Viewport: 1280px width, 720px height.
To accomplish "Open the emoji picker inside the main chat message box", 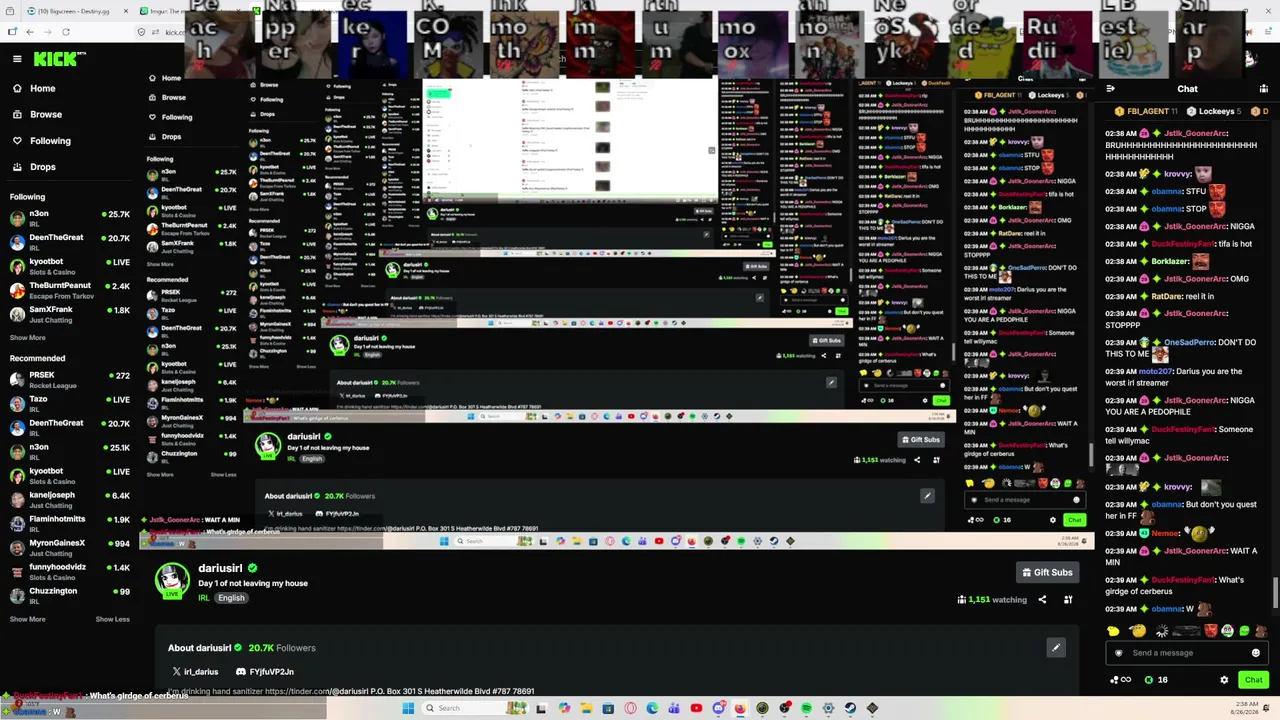I will coord(1256,653).
